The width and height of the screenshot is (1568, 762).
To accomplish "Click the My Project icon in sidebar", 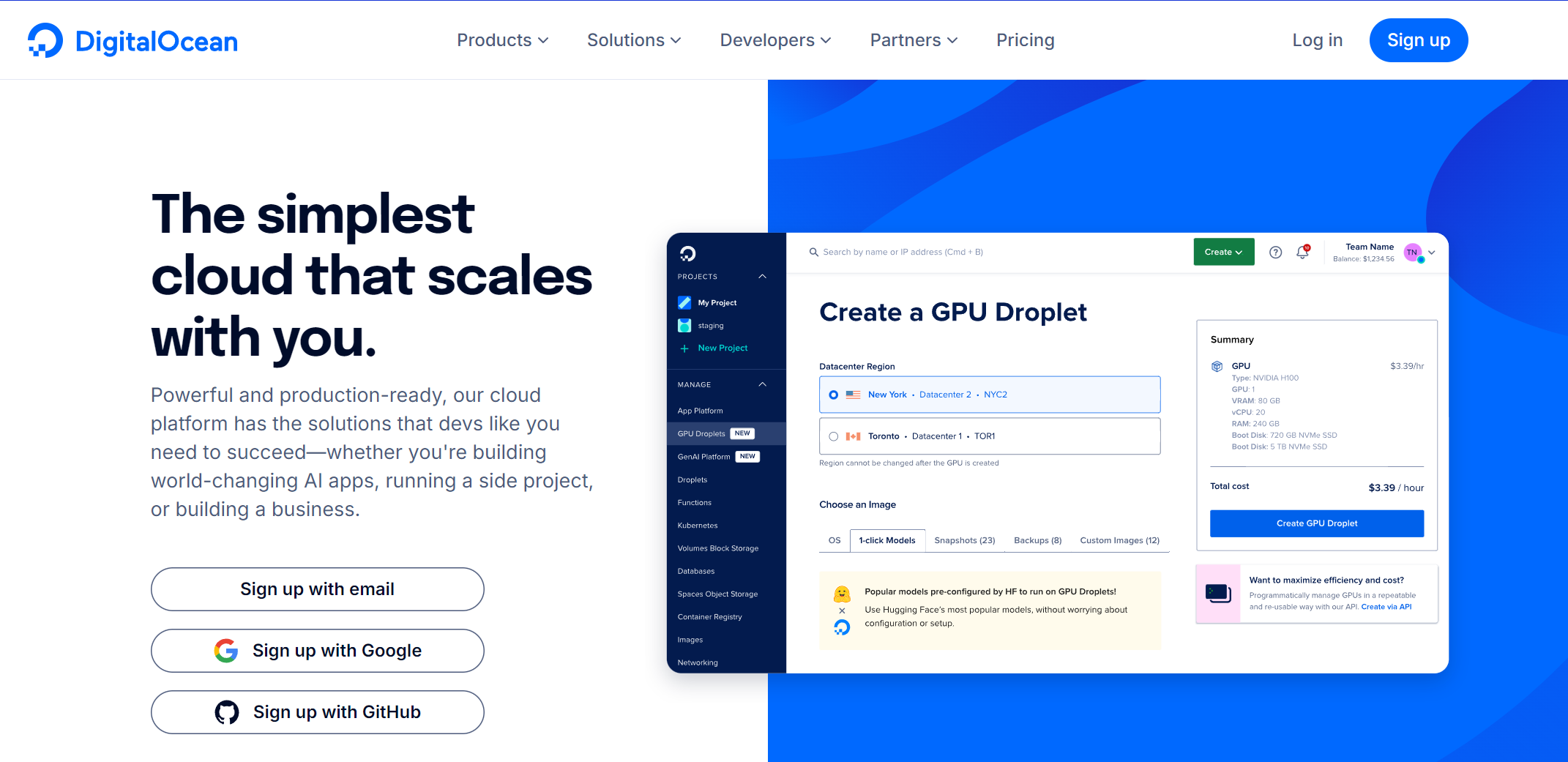I will coord(684,302).
